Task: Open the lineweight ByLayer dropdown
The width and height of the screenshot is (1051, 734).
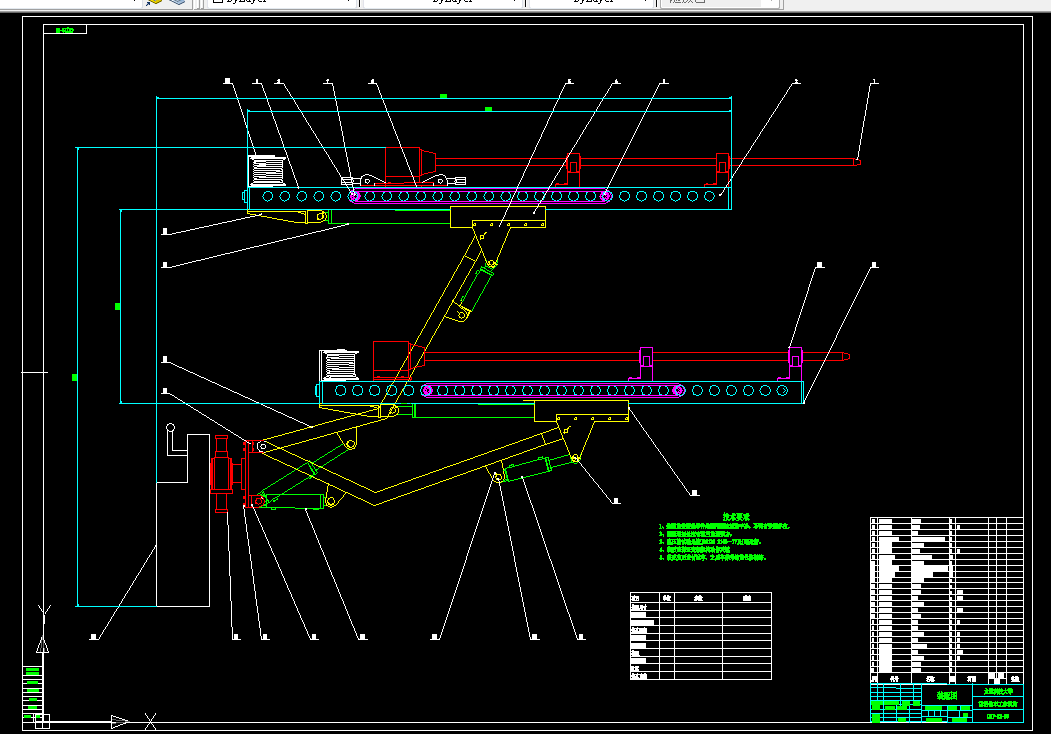Action: pyautogui.click(x=592, y=2)
